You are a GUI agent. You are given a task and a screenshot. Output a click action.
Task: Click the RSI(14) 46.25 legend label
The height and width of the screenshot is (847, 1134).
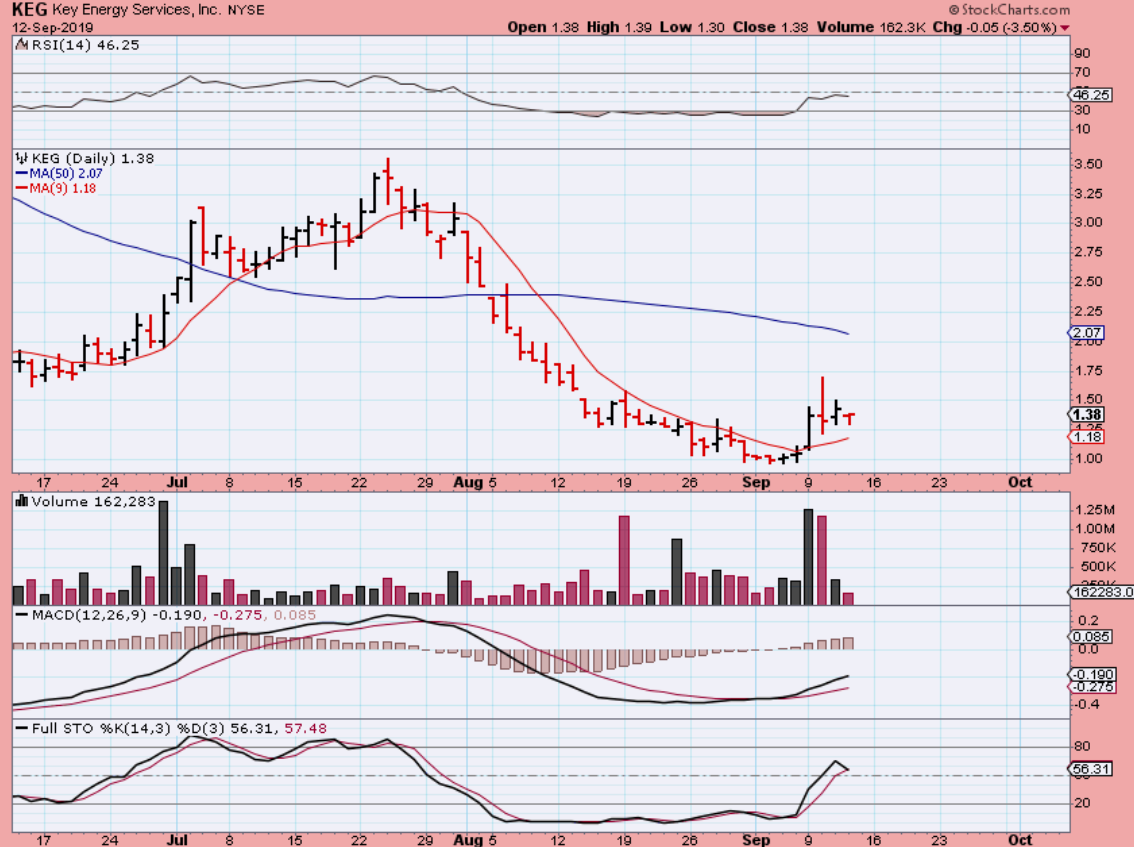click(85, 45)
